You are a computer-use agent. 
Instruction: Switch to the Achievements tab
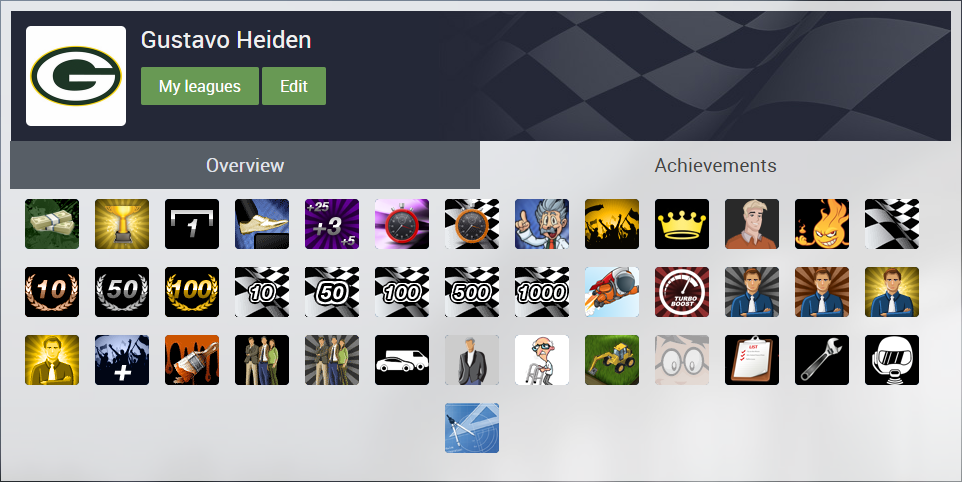(x=715, y=165)
